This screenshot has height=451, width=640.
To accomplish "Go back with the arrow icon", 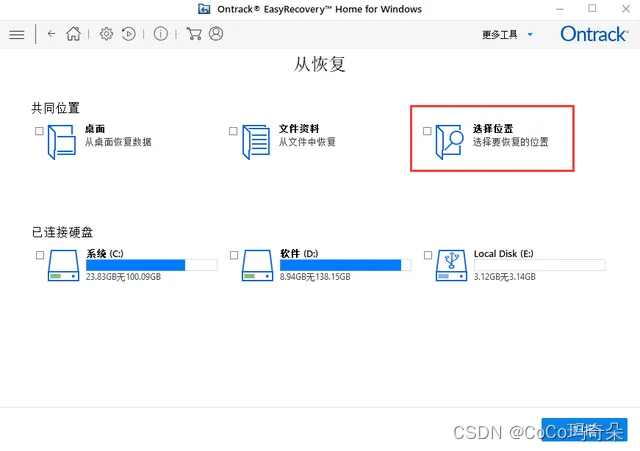I will [51, 34].
